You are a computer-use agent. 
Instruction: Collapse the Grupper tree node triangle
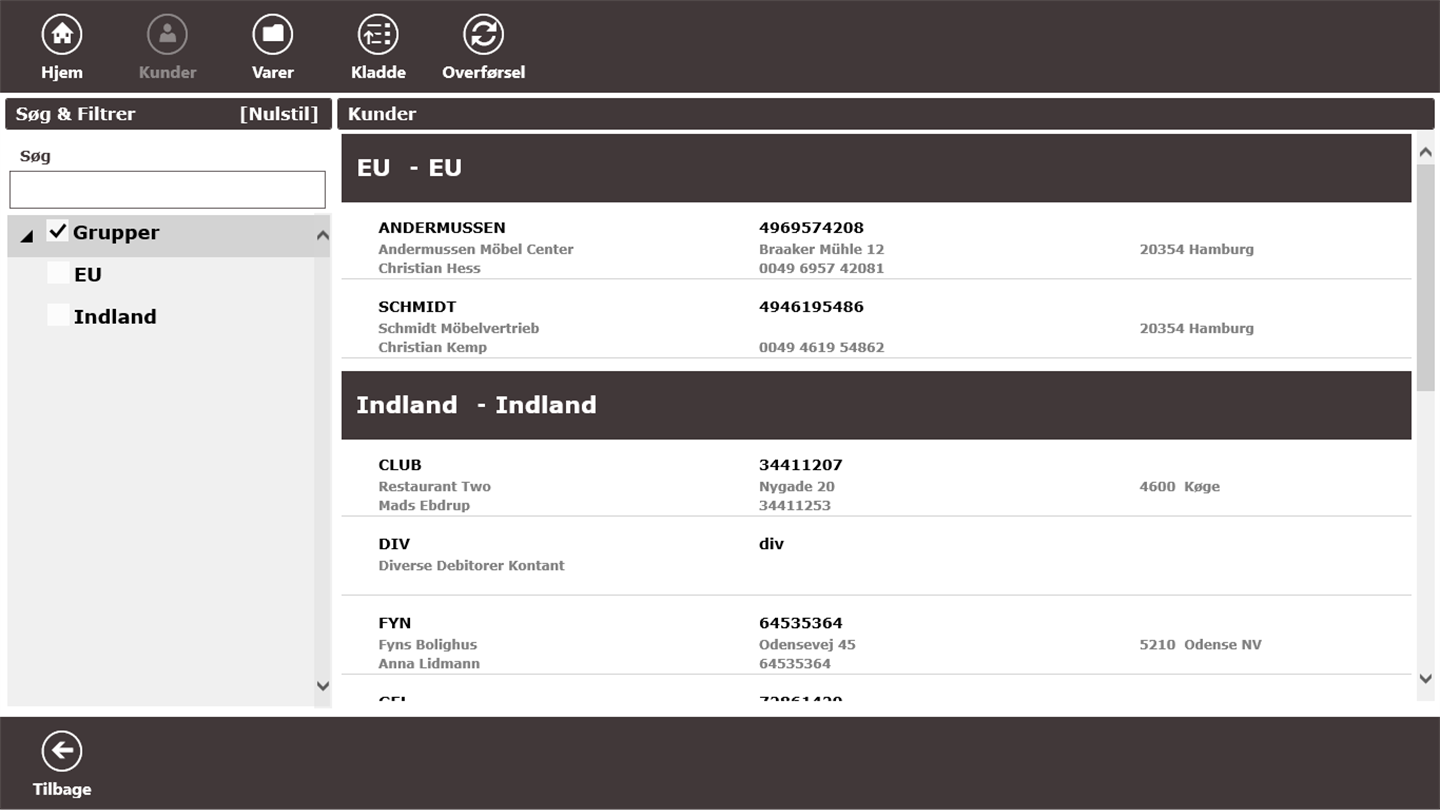tap(27, 236)
